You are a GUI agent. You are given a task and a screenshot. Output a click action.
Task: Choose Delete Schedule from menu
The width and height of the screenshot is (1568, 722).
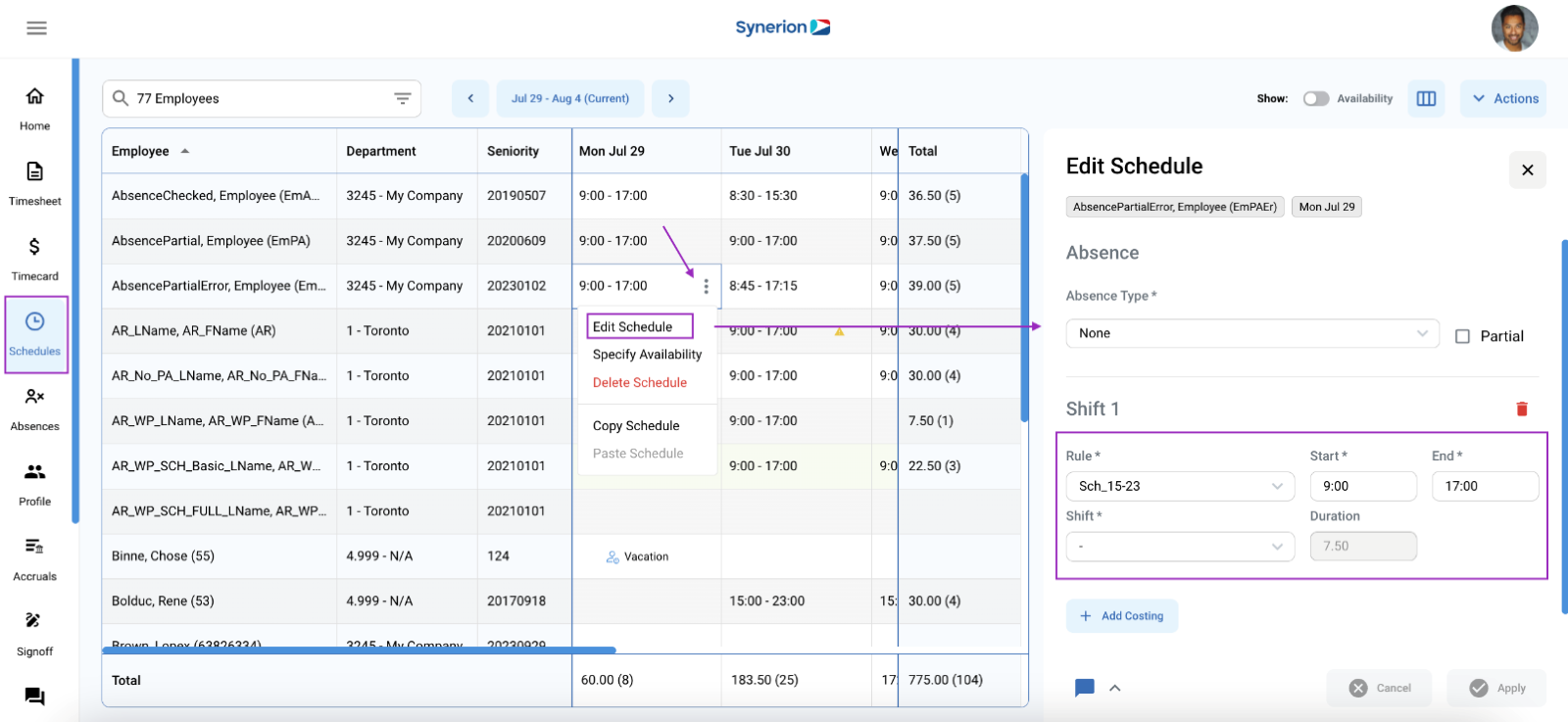(x=639, y=383)
